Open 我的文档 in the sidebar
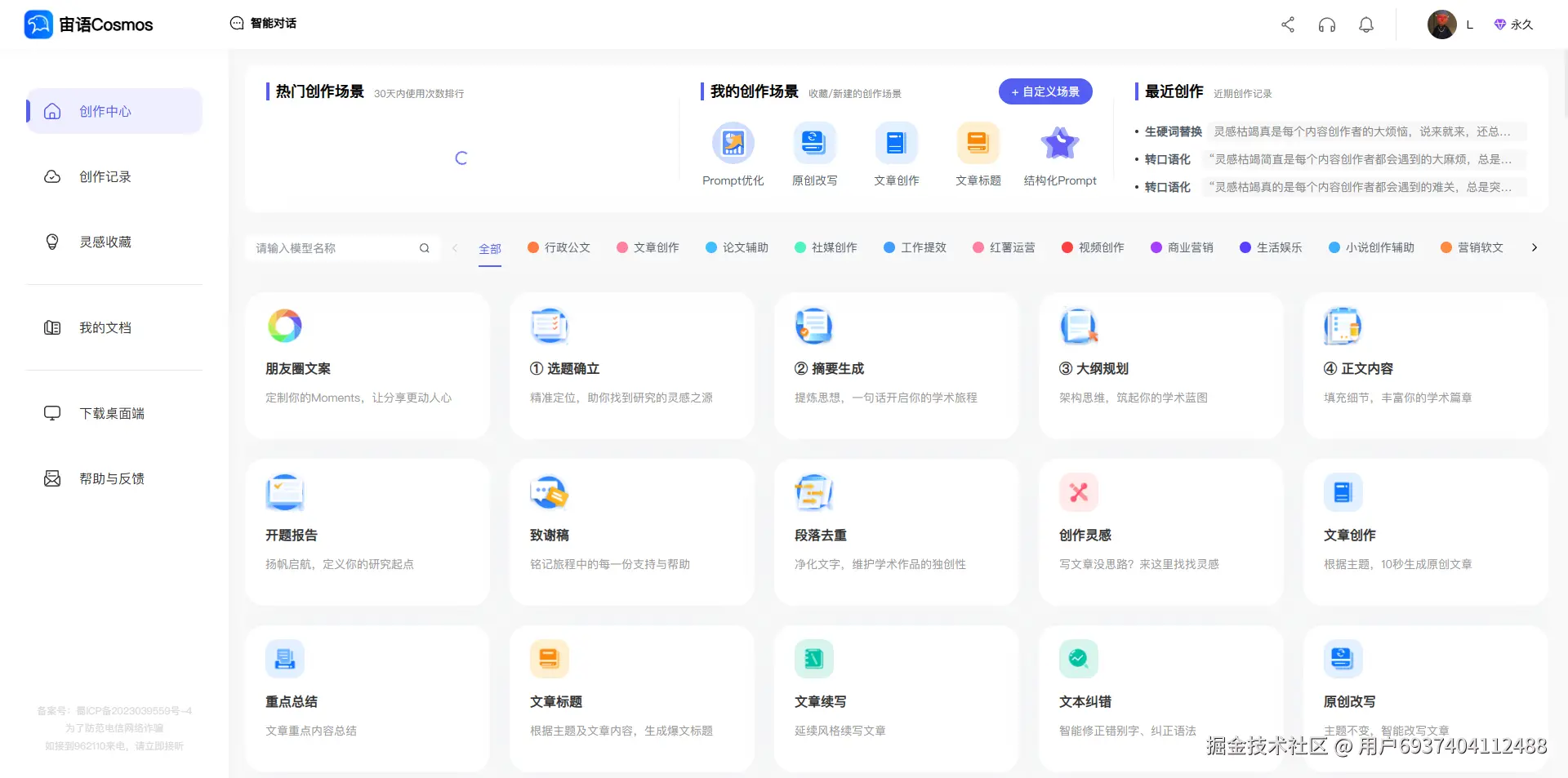 point(114,327)
